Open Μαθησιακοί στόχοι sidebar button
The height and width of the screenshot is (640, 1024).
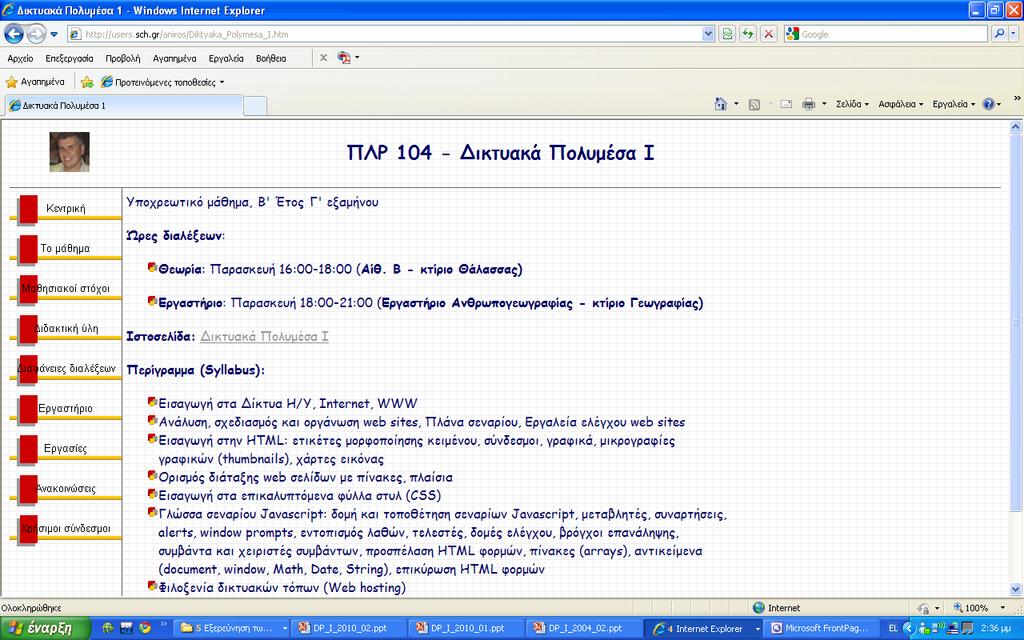pyautogui.click(x=65, y=288)
